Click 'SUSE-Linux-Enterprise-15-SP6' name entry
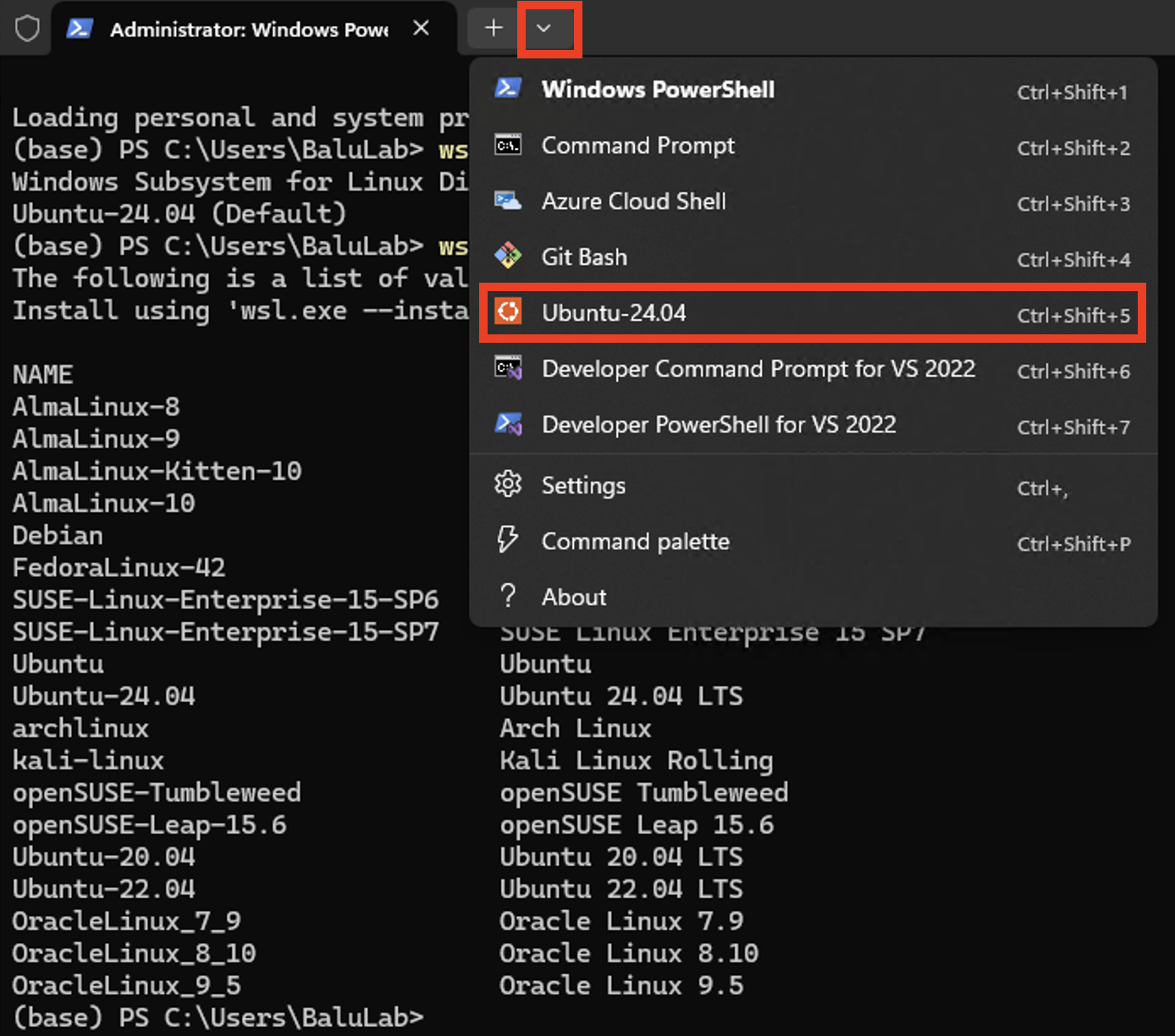1175x1036 pixels. pos(225,600)
